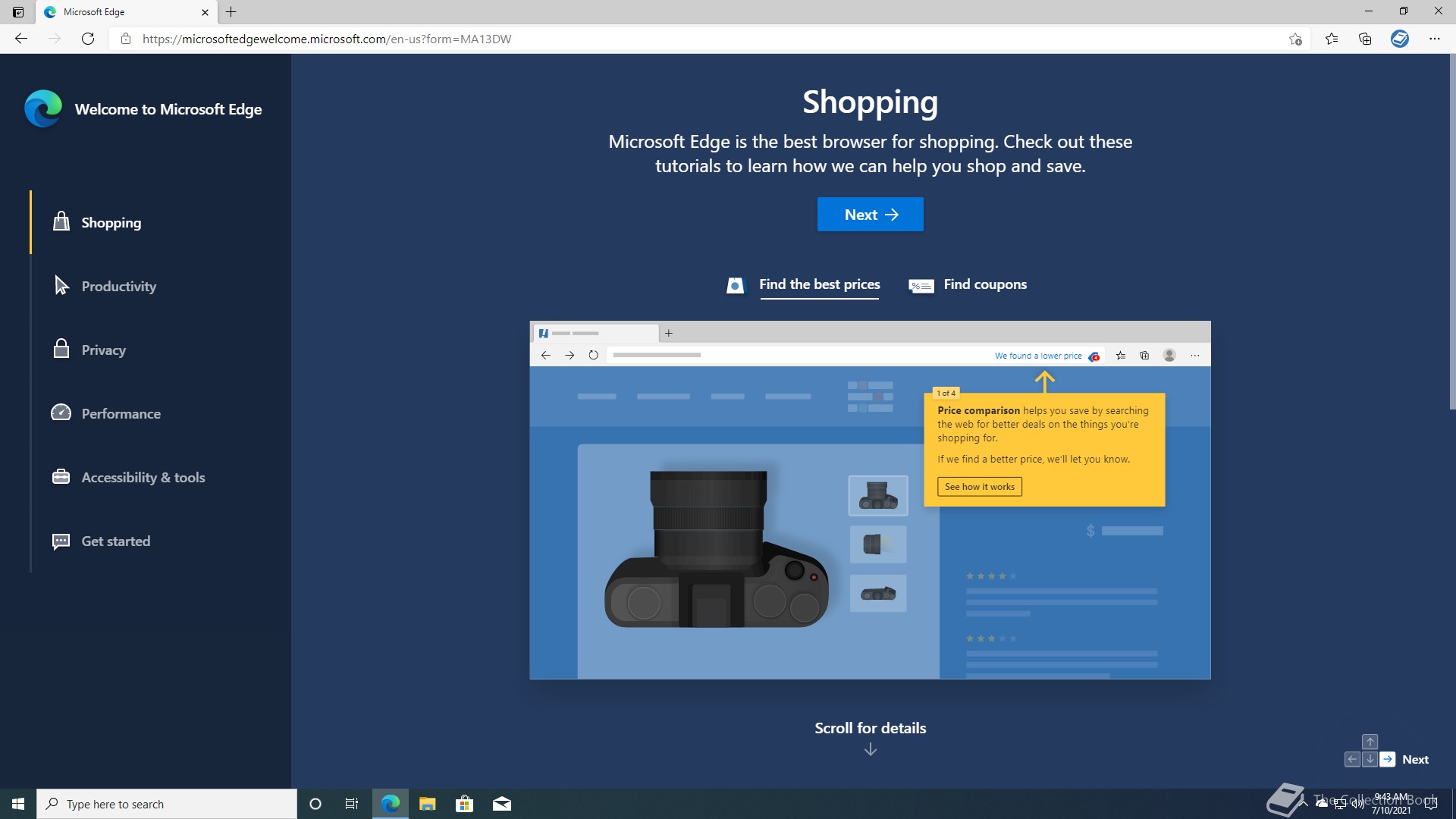Click the price tag icon beside Find the best prices
Viewport: 1456px width, 819px height.
click(x=736, y=285)
